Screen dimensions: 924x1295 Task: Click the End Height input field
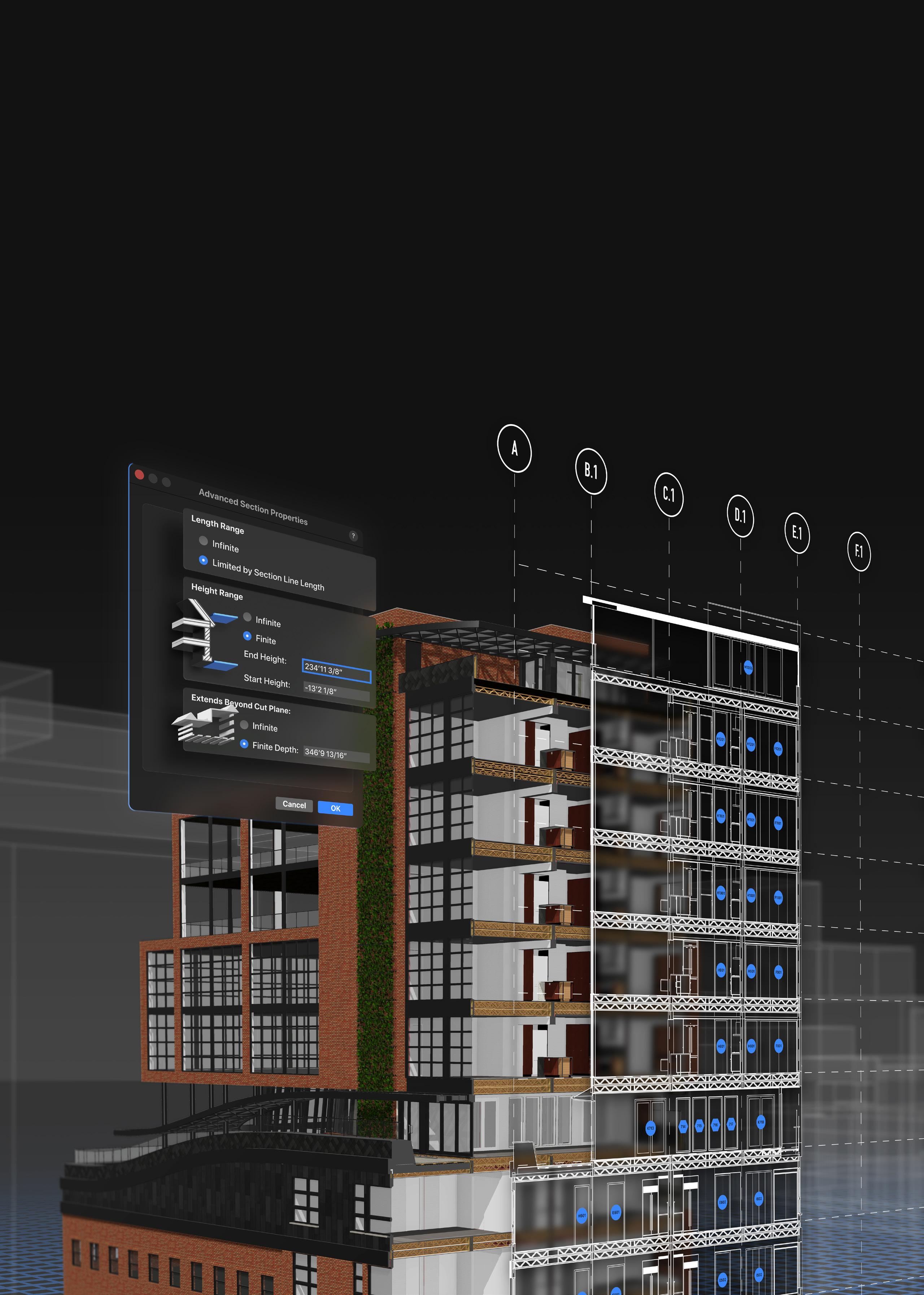336,671
